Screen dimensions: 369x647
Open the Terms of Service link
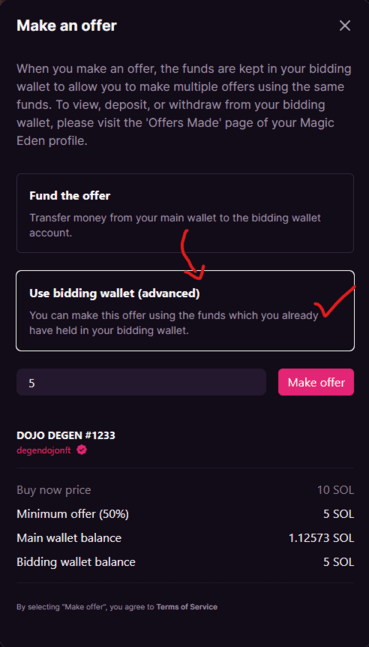(x=187, y=607)
